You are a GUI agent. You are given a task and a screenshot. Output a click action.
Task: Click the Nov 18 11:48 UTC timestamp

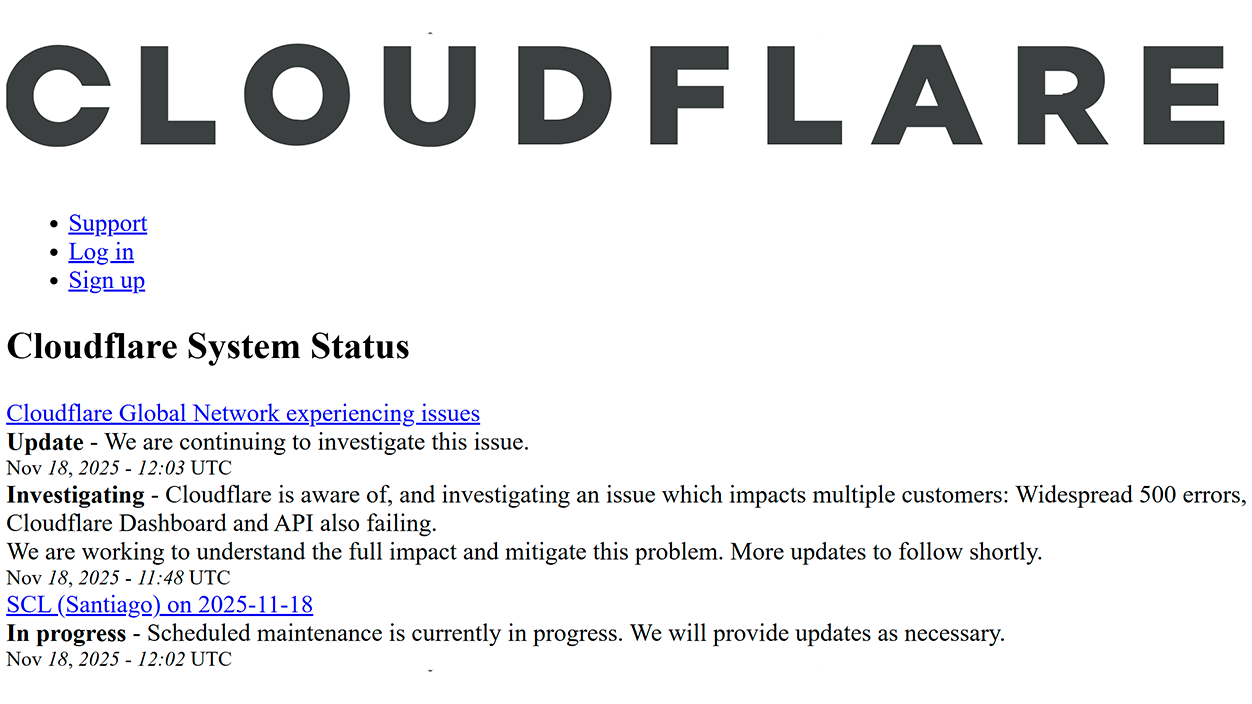(118, 577)
